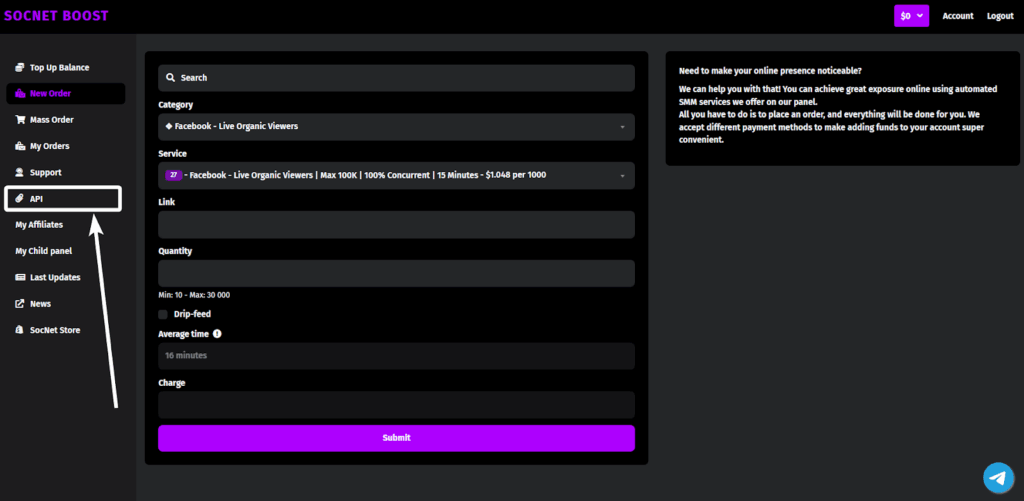
Task: Click the API paperclip icon
Action: 20,199
